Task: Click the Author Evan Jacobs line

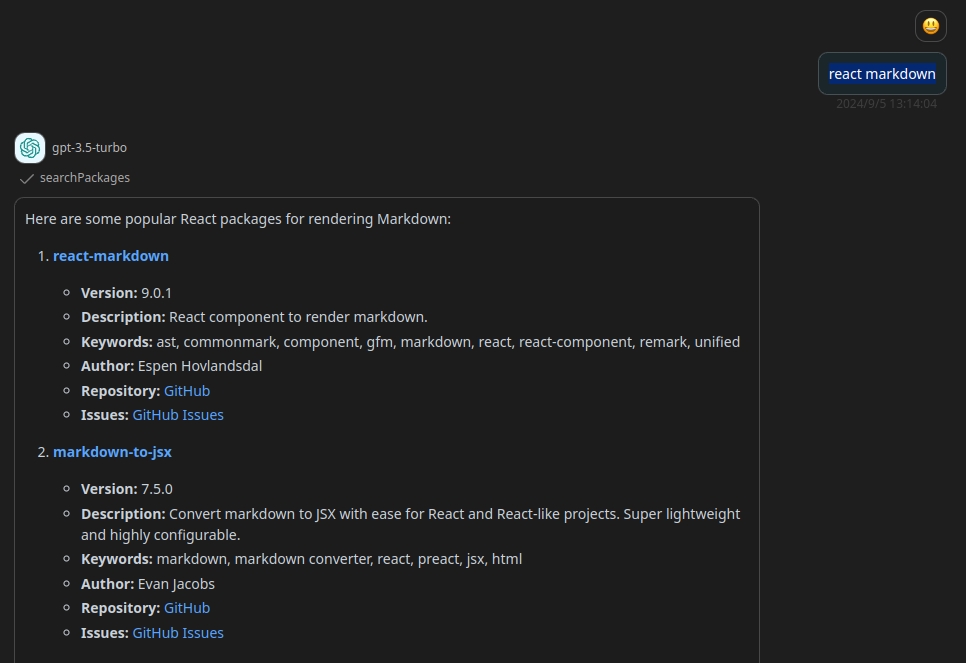Action: (x=148, y=584)
